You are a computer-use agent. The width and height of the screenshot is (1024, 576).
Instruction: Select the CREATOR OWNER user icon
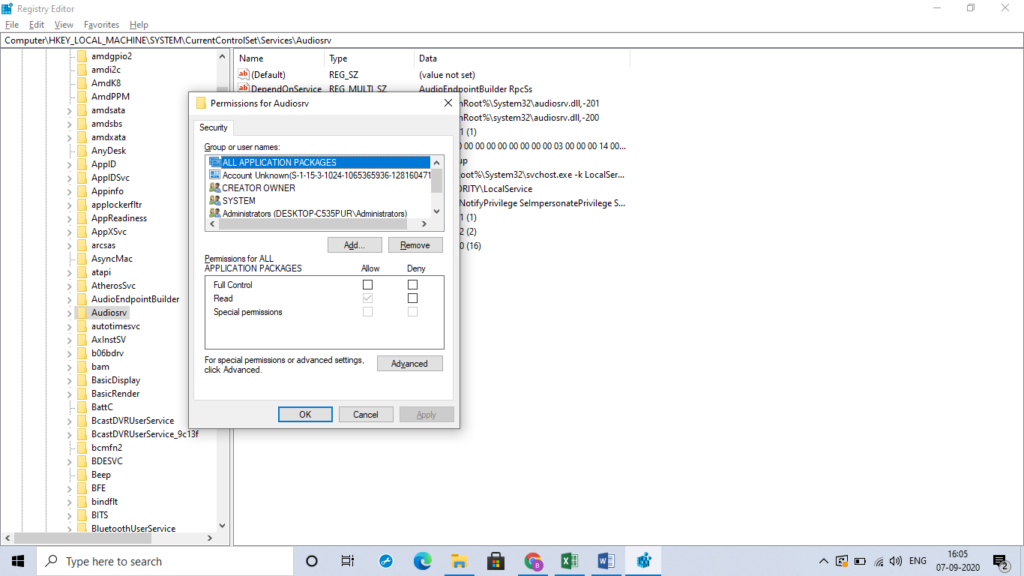(x=215, y=188)
